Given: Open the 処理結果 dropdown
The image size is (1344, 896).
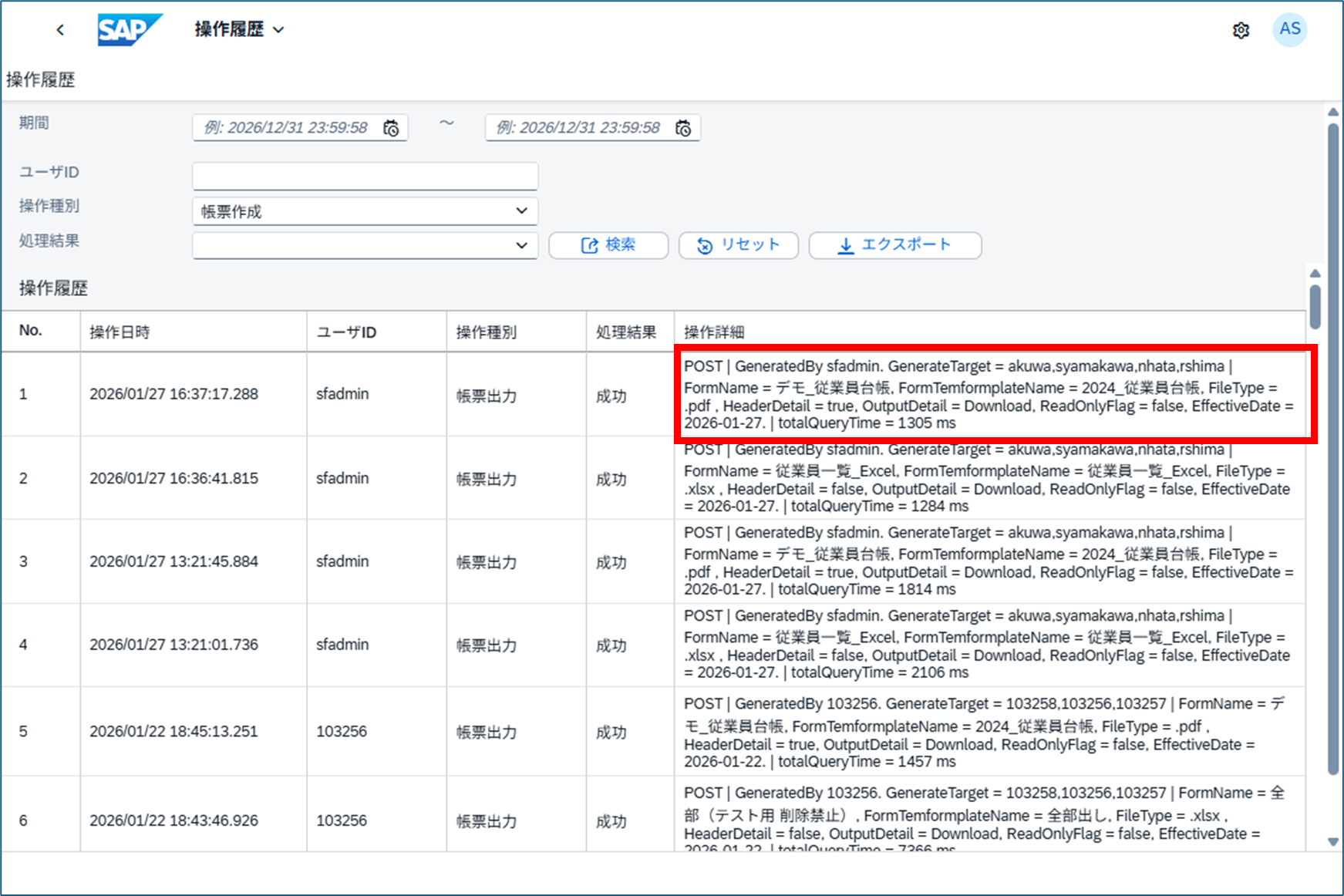Looking at the screenshot, I should pos(365,246).
